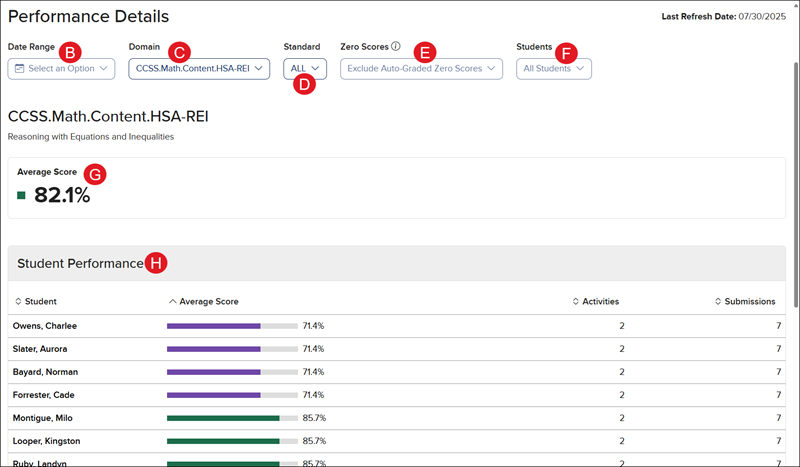The image size is (800, 467).
Task: Select student Owens, Charlee
Action: pyautogui.click(x=45, y=326)
